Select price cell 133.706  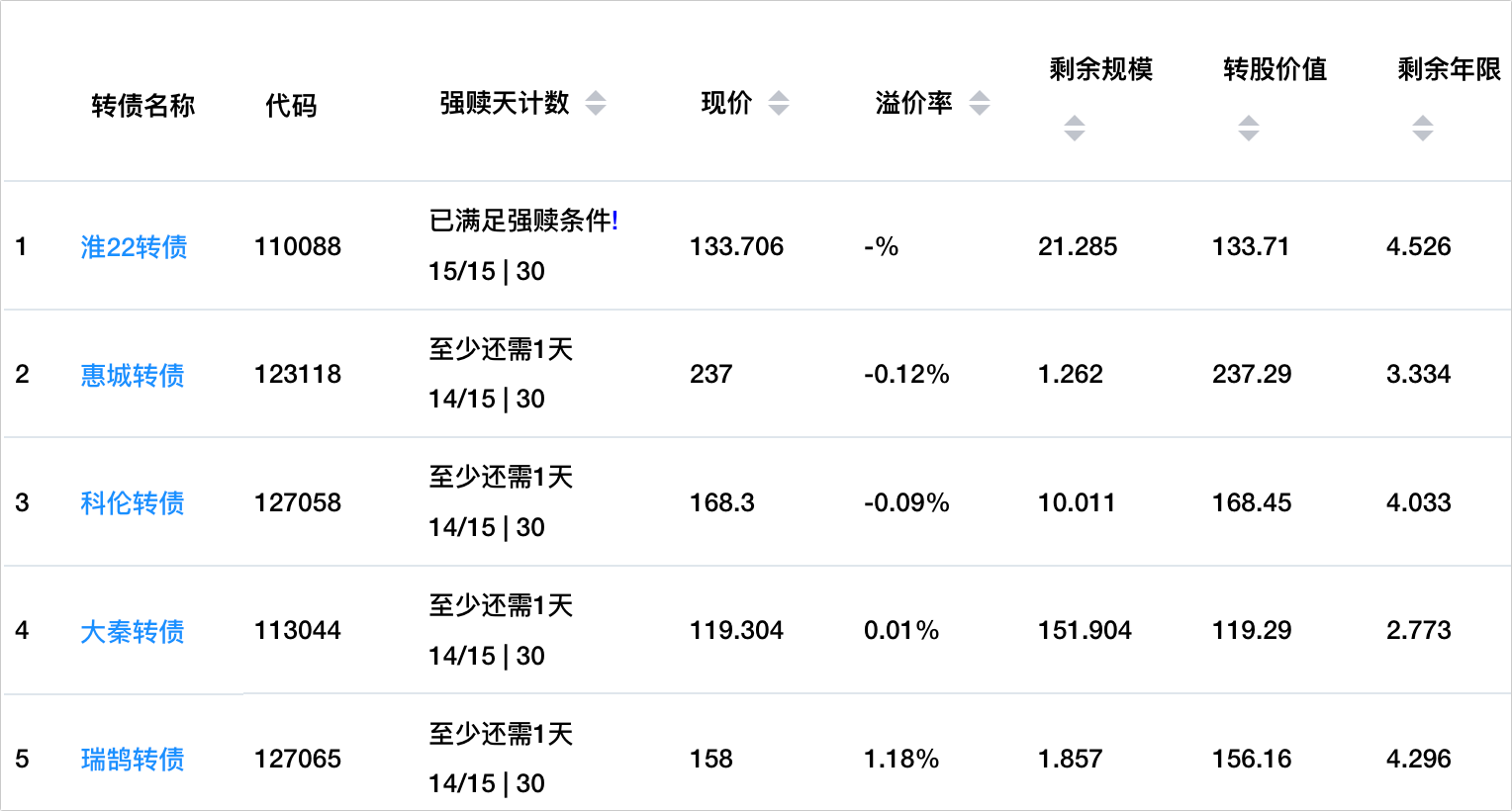[x=736, y=246]
